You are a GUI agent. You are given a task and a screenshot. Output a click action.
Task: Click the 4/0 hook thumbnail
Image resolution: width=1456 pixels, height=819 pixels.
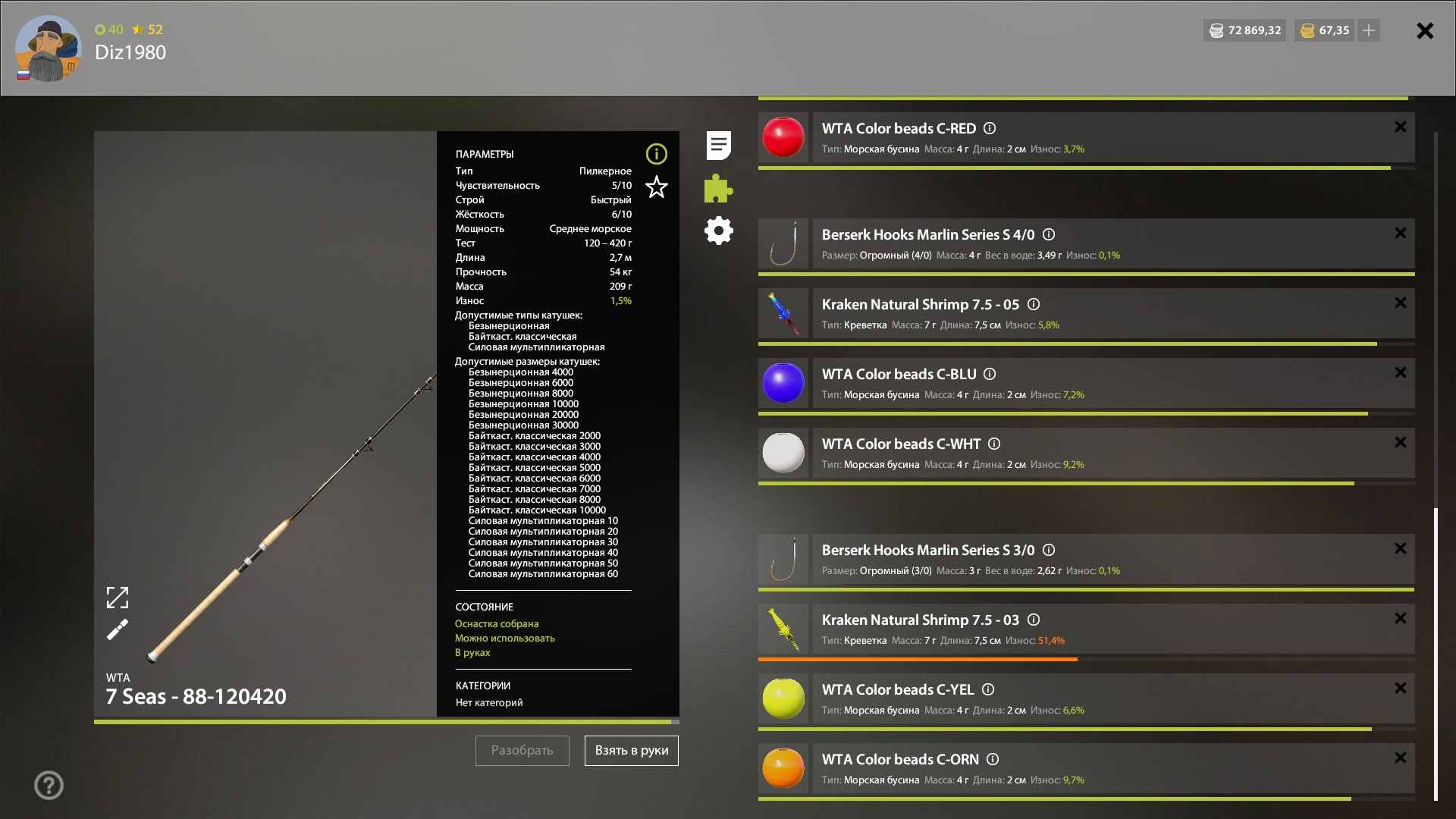[783, 243]
